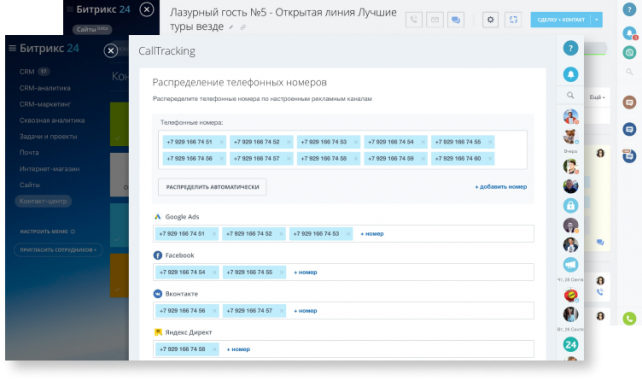Add number to Google Ads channel

[372, 234]
